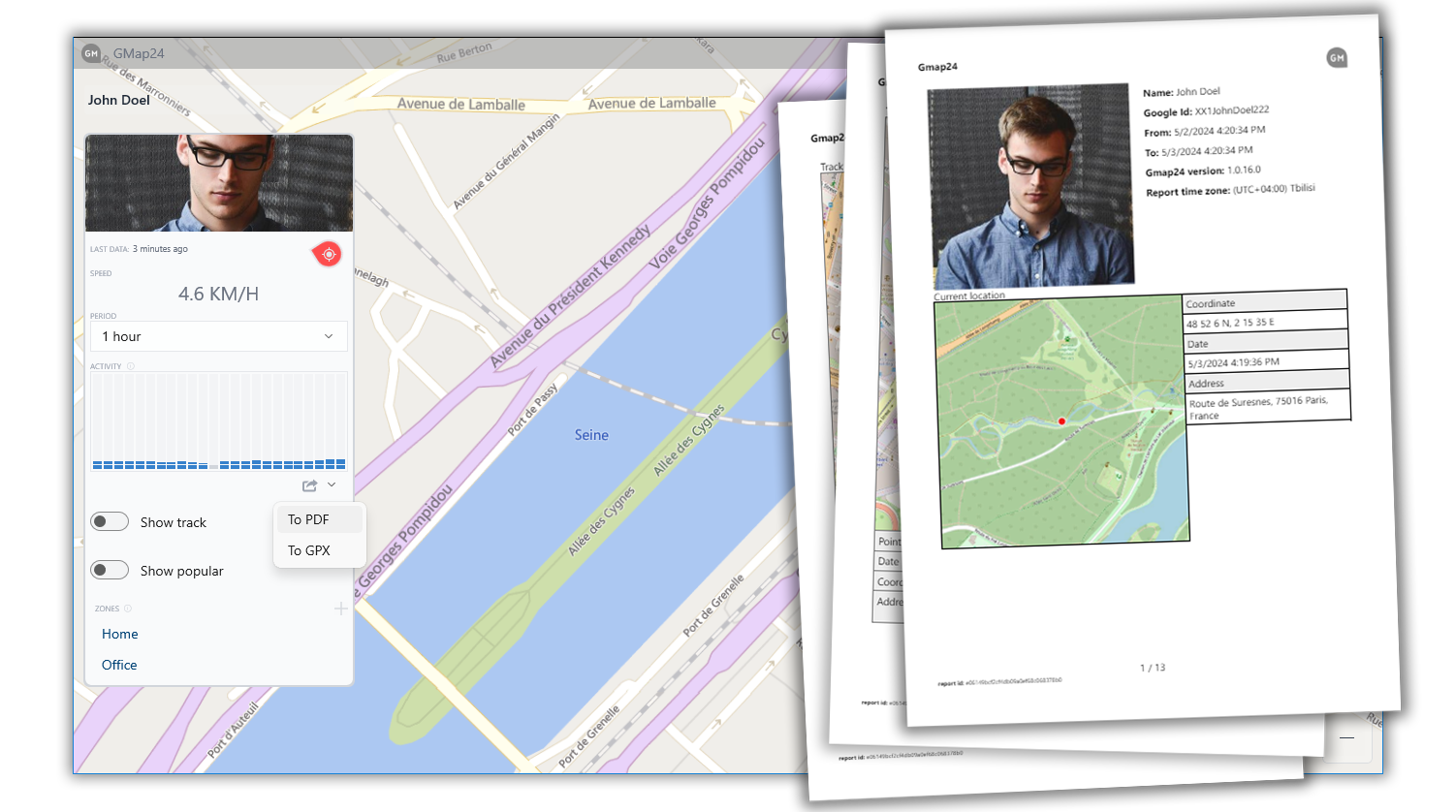Image resolution: width=1456 pixels, height=812 pixels.
Task: Click the Report time zone Tbilisi line
Action: click(1231, 190)
